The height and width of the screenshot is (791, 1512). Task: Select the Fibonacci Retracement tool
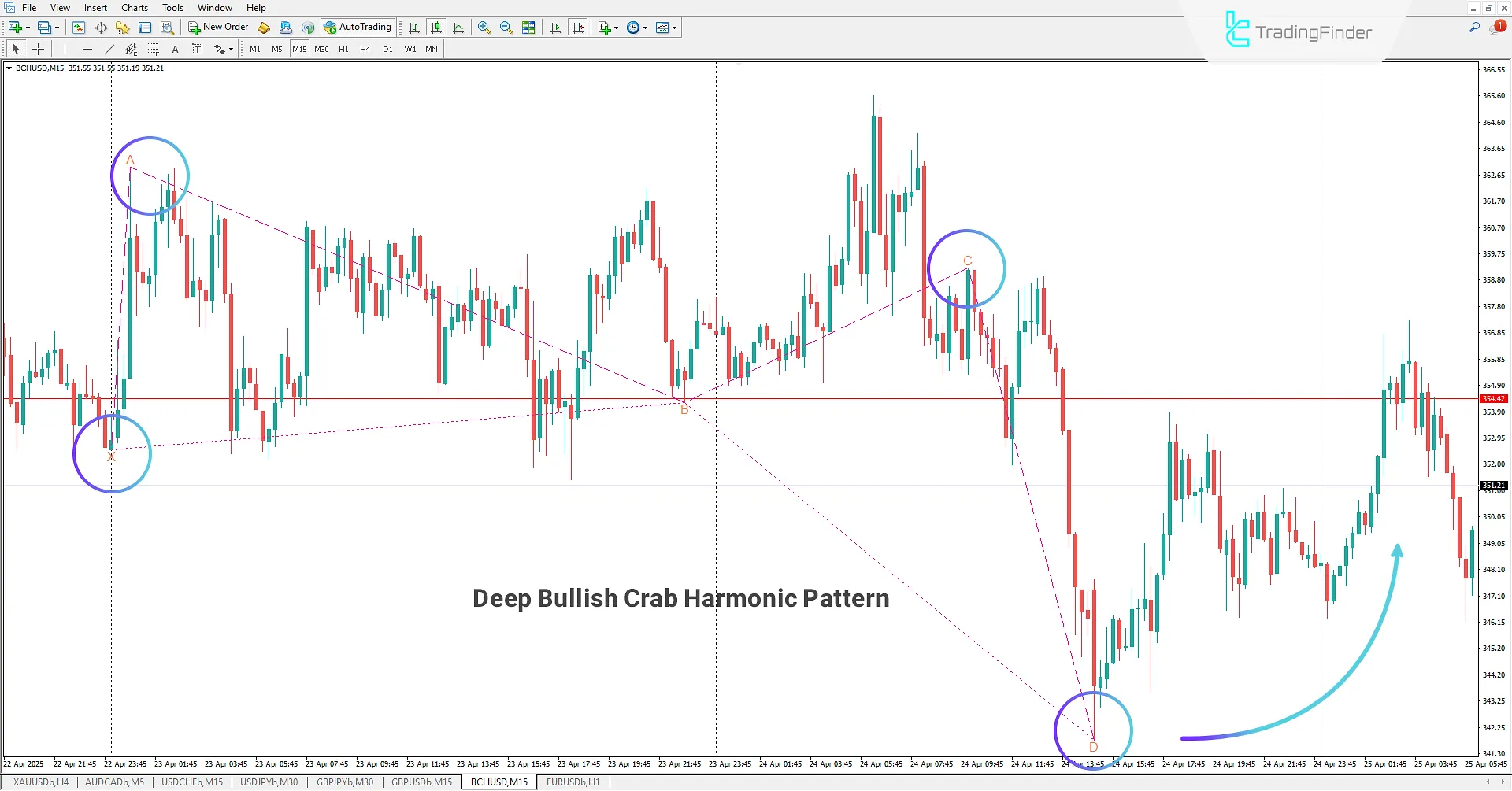pyautogui.click(x=153, y=48)
